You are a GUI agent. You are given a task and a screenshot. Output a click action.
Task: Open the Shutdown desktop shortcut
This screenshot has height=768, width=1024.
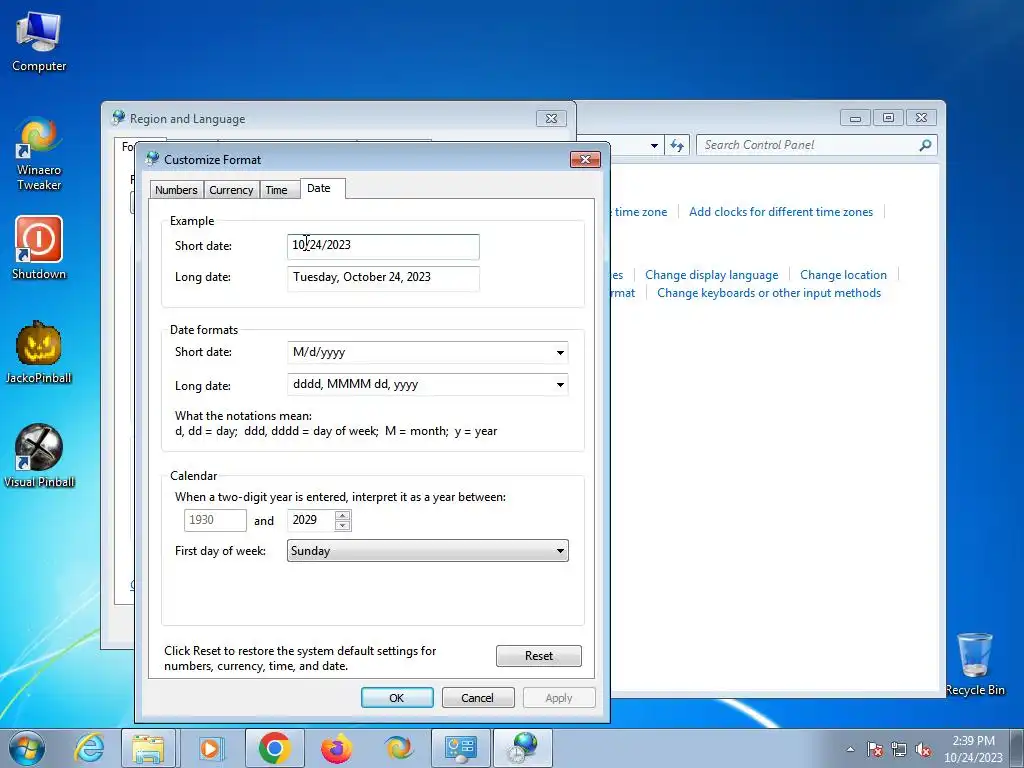click(39, 248)
